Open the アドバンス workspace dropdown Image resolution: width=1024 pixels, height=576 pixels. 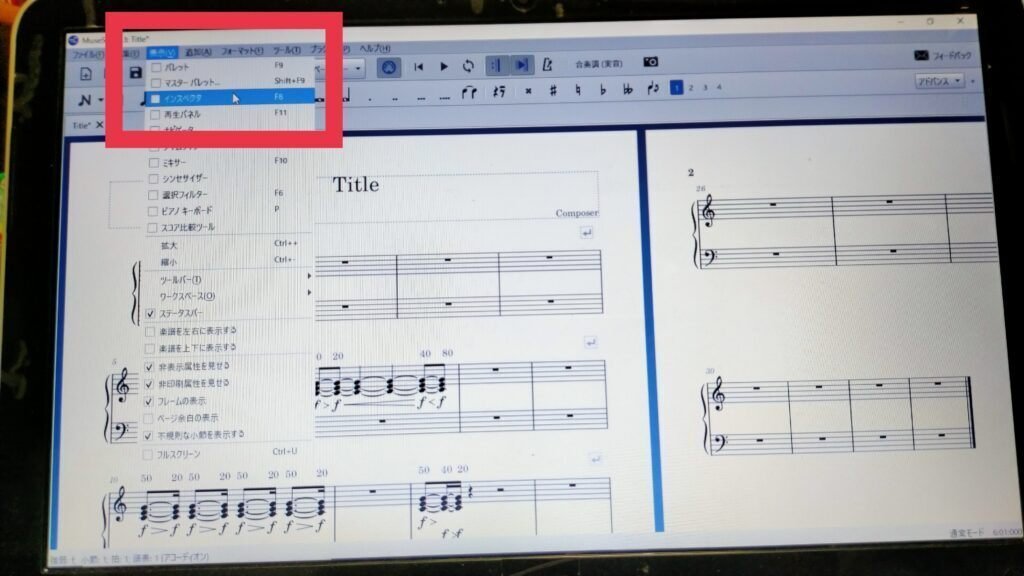click(940, 82)
